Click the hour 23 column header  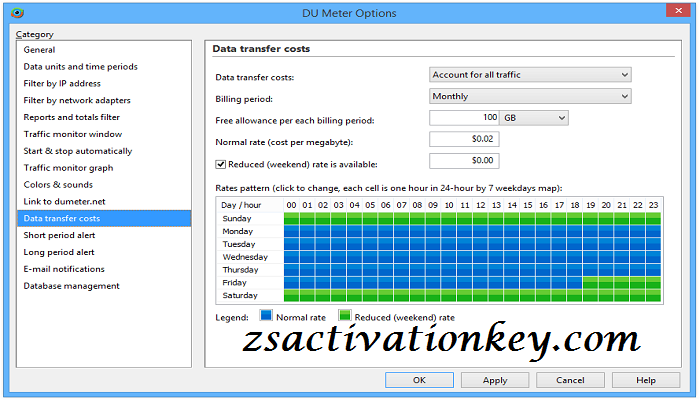[x=653, y=205]
